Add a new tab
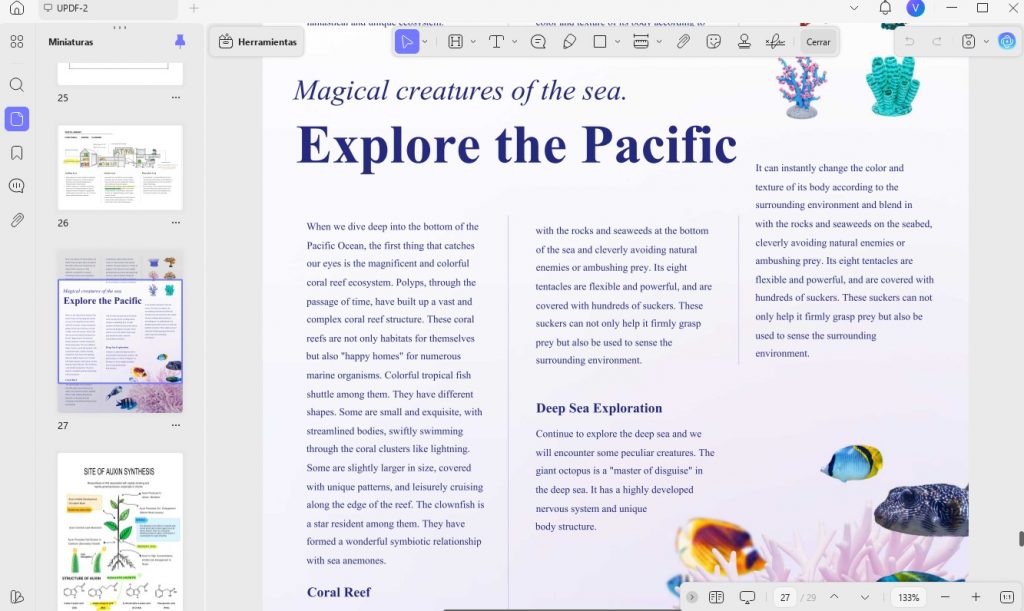The width and height of the screenshot is (1024, 611). 194,8
